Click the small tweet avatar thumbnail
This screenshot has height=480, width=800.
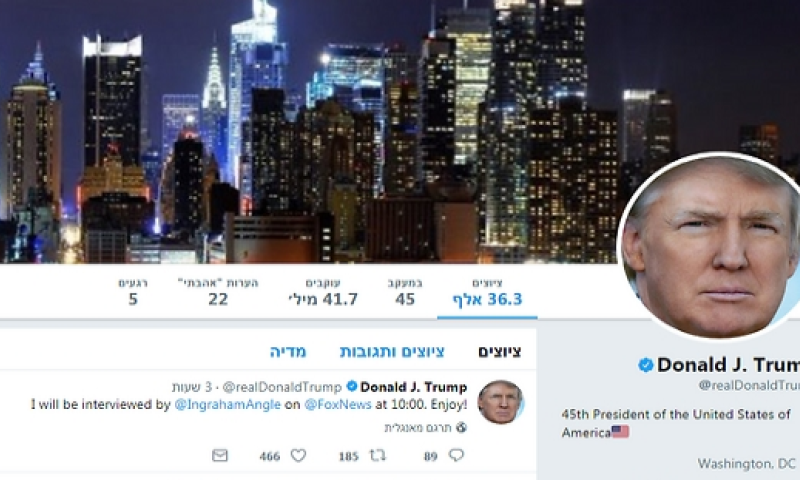501,402
